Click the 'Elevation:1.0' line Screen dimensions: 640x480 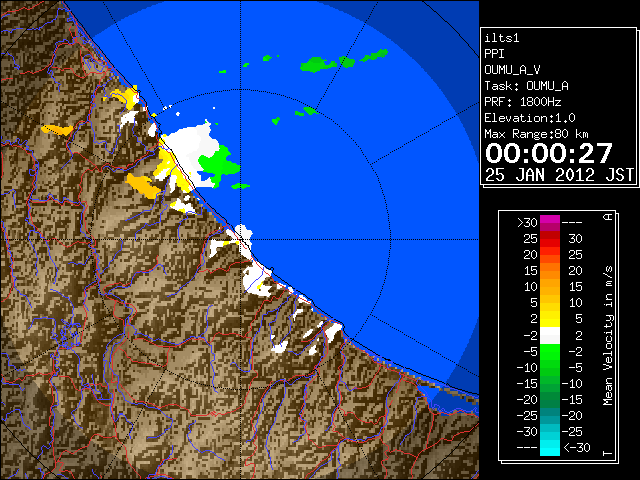[x=530, y=118]
